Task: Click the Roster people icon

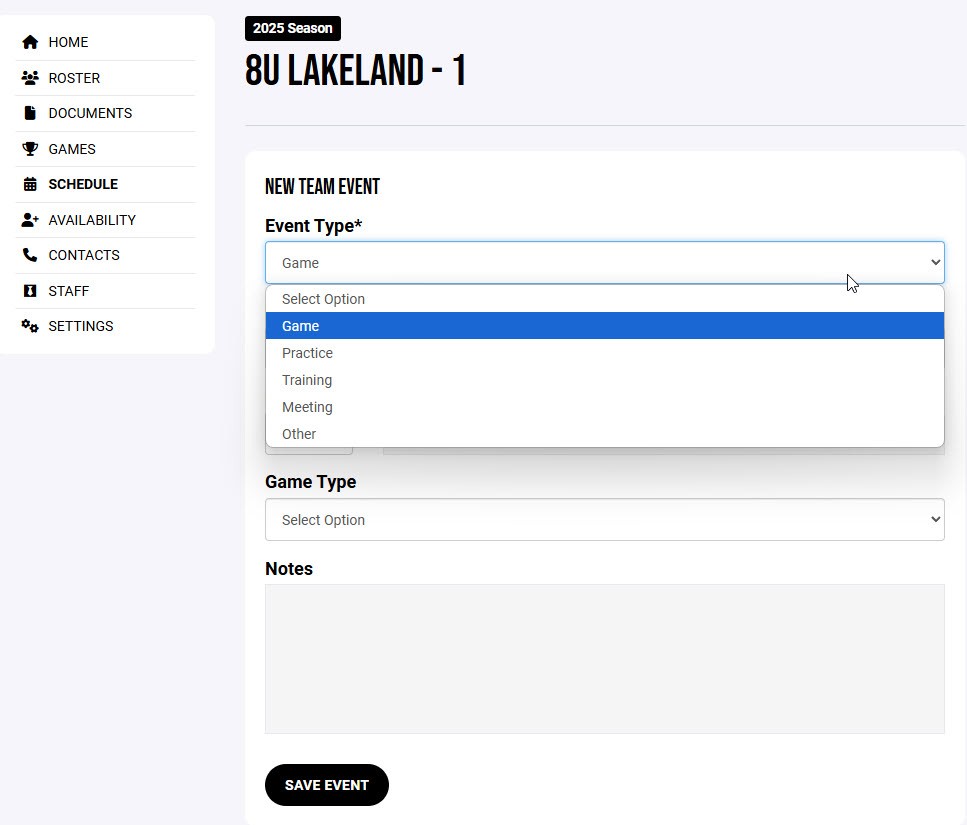Action: (30, 78)
